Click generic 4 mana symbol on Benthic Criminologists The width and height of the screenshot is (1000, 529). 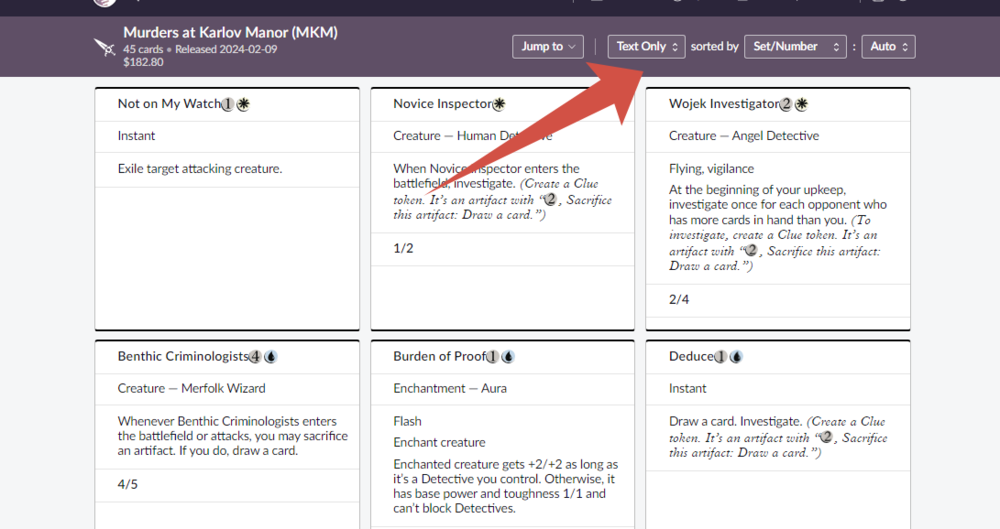tap(255, 357)
